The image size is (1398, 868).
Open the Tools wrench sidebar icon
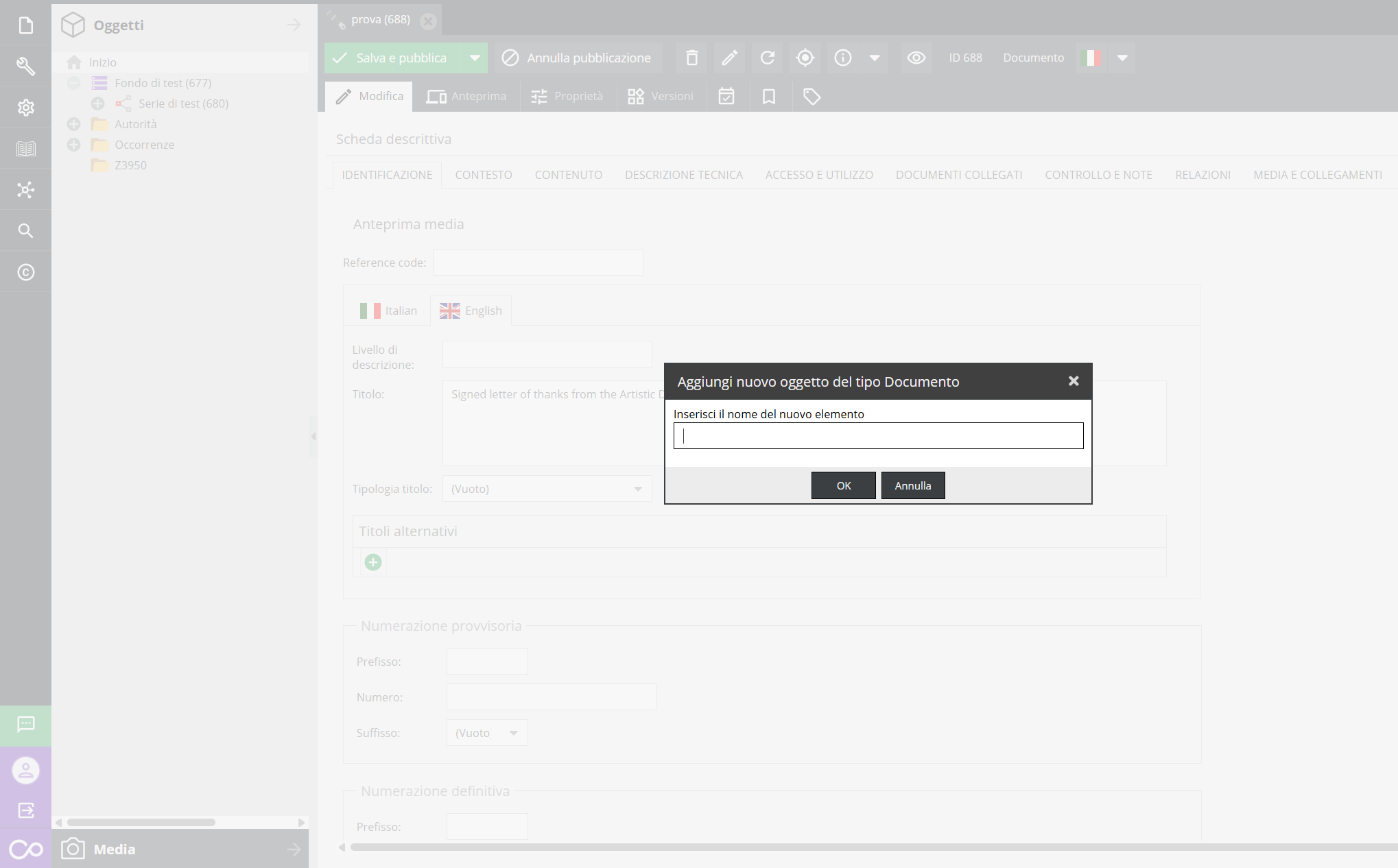[x=25, y=67]
